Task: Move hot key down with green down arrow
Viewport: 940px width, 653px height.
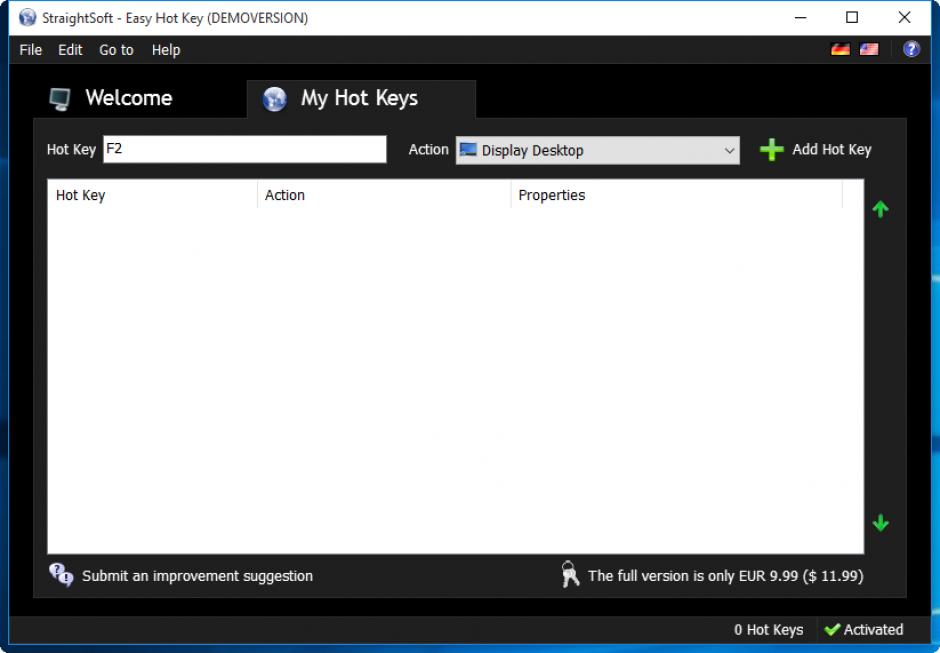Action: tap(880, 523)
